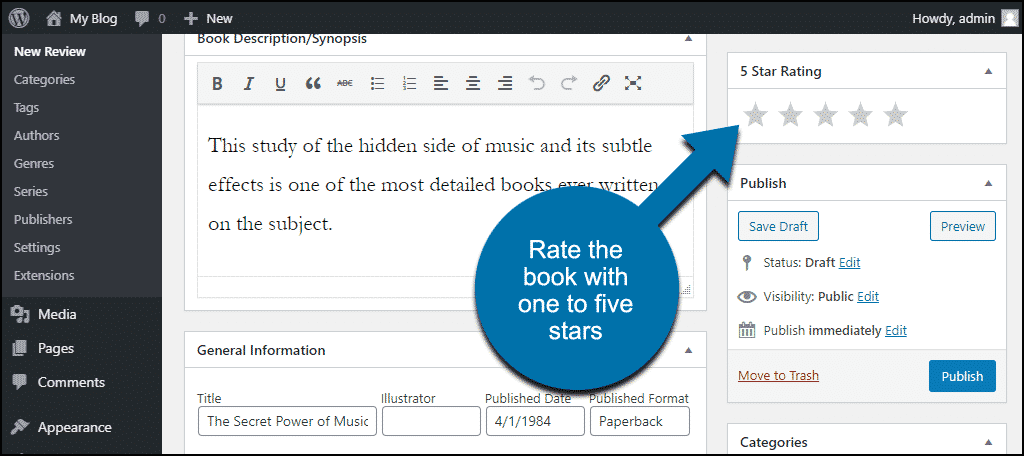Open the My Blog home link
Screen dimensions: 1024x456
click(82, 18)
